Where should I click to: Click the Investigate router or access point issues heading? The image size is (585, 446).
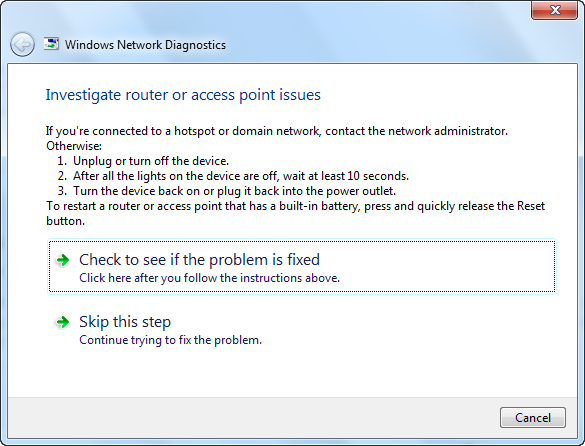(183, 95)
